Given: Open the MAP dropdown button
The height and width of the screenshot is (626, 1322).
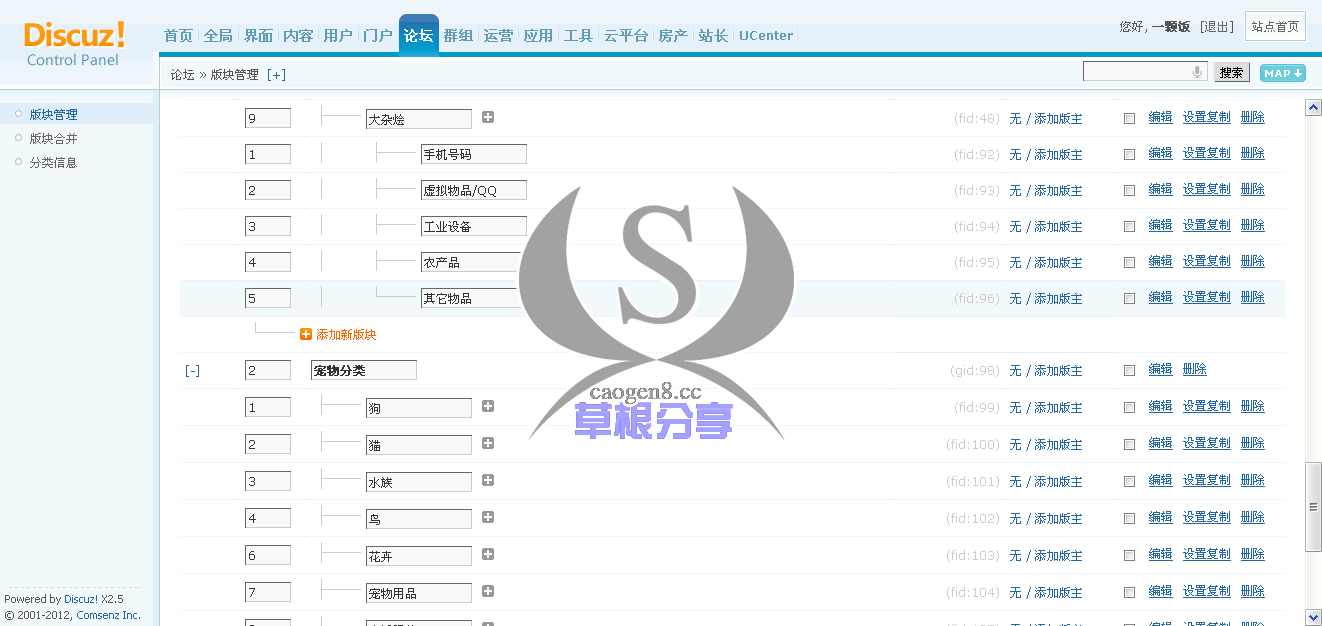Looking at the screenshot, I should click(x=1282, y=72).
